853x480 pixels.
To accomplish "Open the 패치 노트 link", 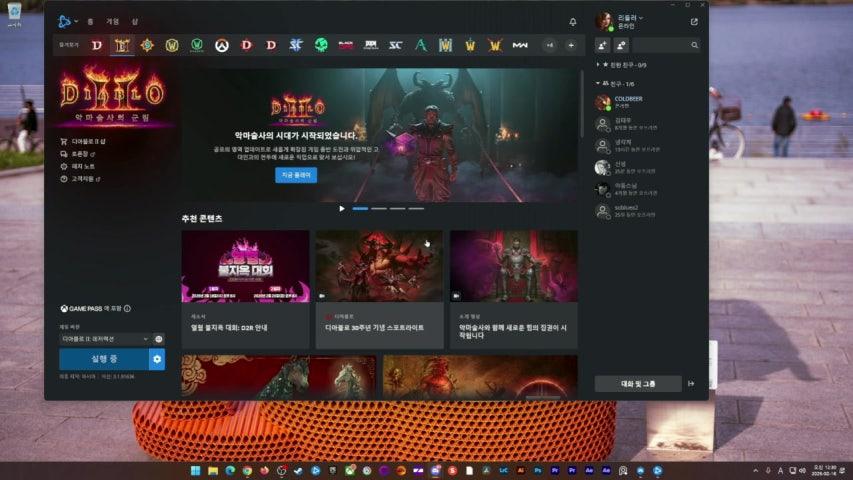I will (77, 167).
